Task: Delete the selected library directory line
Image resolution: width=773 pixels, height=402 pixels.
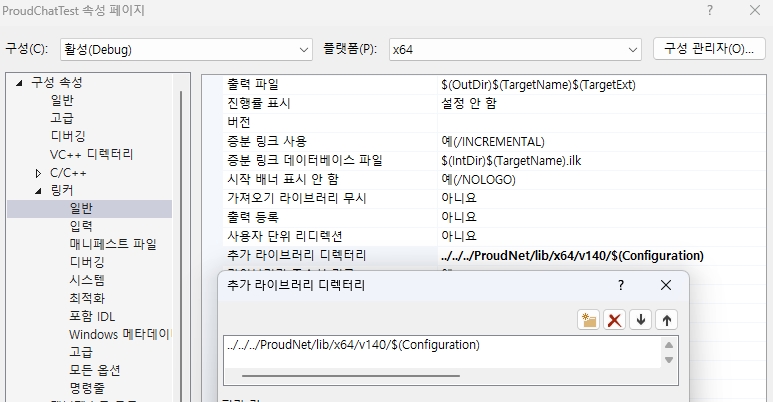Action: [615, 319]
